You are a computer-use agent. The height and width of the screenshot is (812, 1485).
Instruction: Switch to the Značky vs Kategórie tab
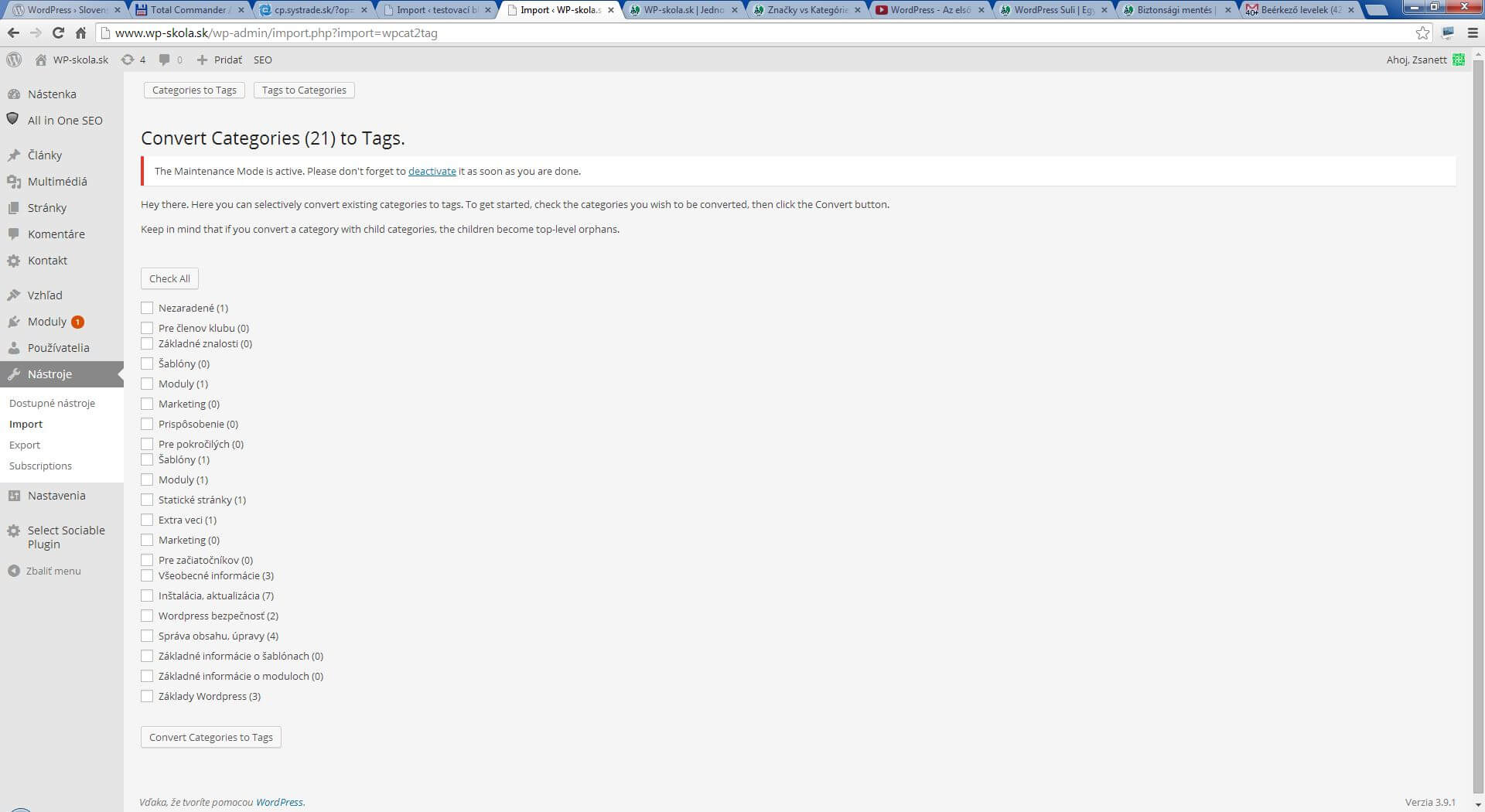click(x=807, y=10)
